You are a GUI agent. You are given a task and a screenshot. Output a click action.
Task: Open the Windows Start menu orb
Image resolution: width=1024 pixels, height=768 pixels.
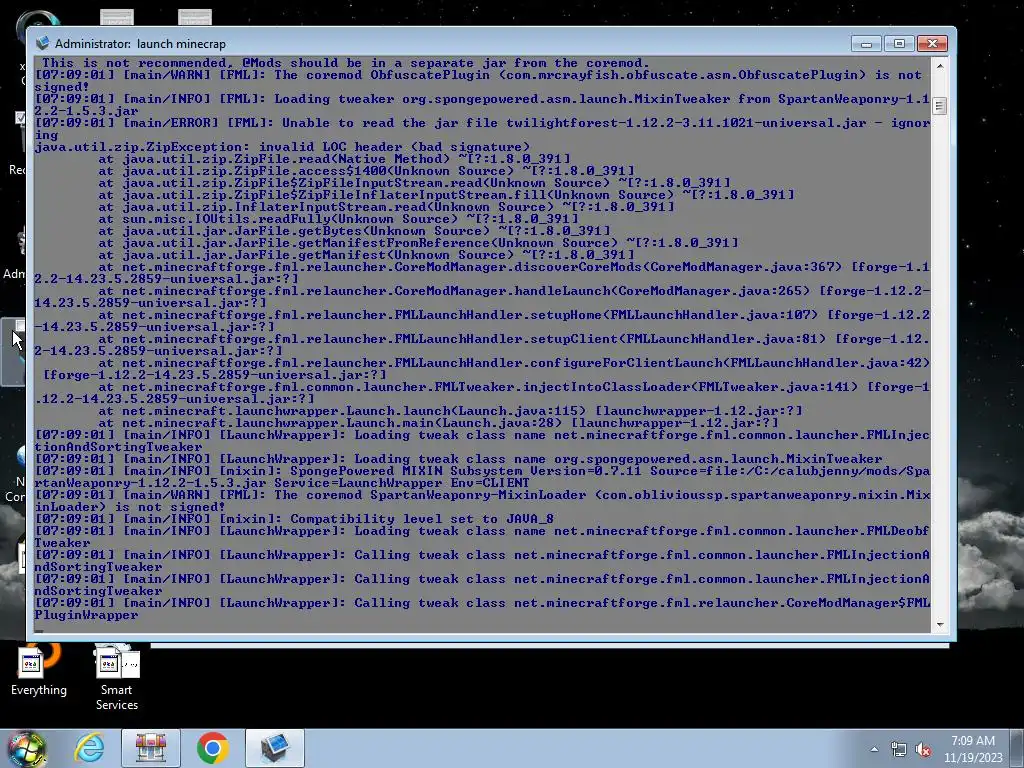tap(26, 748)
